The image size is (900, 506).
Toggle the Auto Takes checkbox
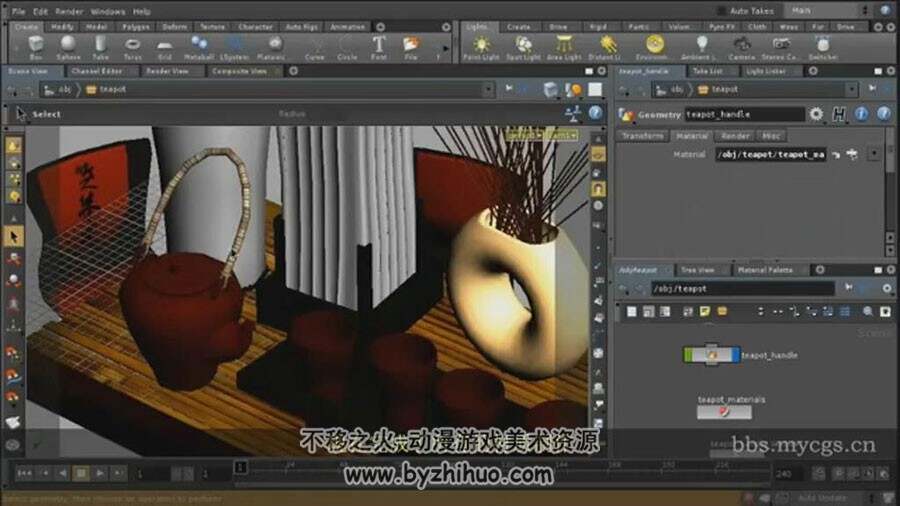(x=722, y=11)
